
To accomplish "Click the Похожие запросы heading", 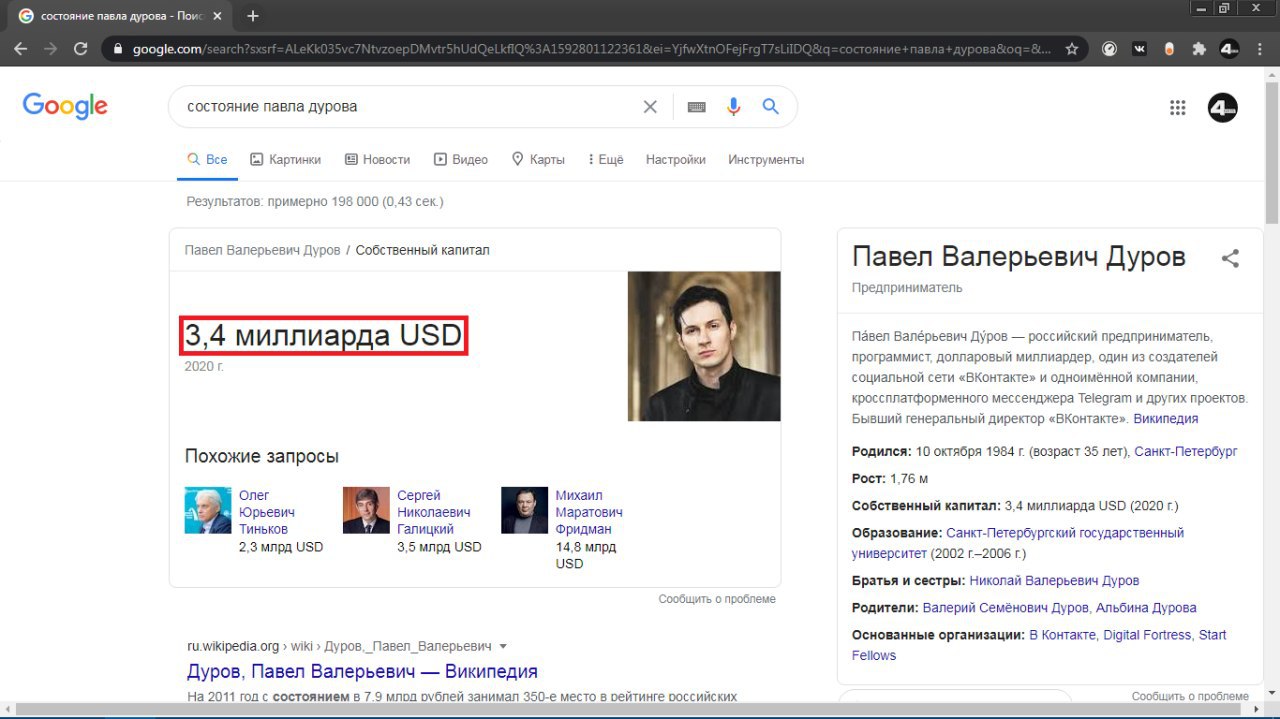I will pyautogui.click(x=262, y=457).
